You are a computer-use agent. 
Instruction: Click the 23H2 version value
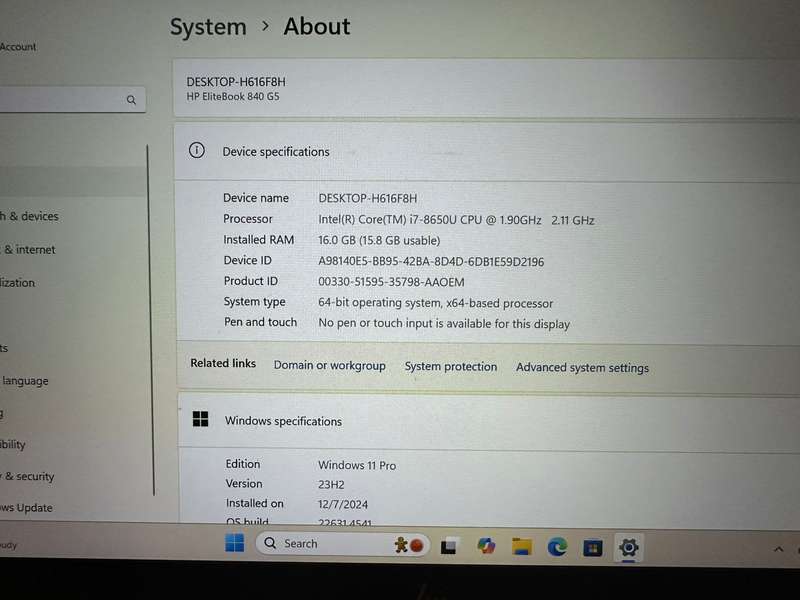click(331, 485)
